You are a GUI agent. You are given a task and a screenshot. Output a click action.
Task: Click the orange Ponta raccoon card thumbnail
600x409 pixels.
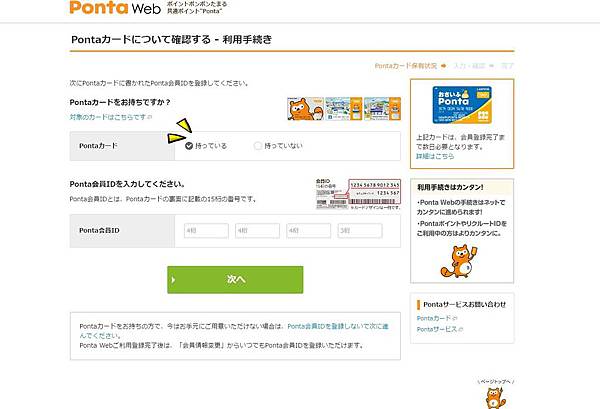[x=305, y=109]
